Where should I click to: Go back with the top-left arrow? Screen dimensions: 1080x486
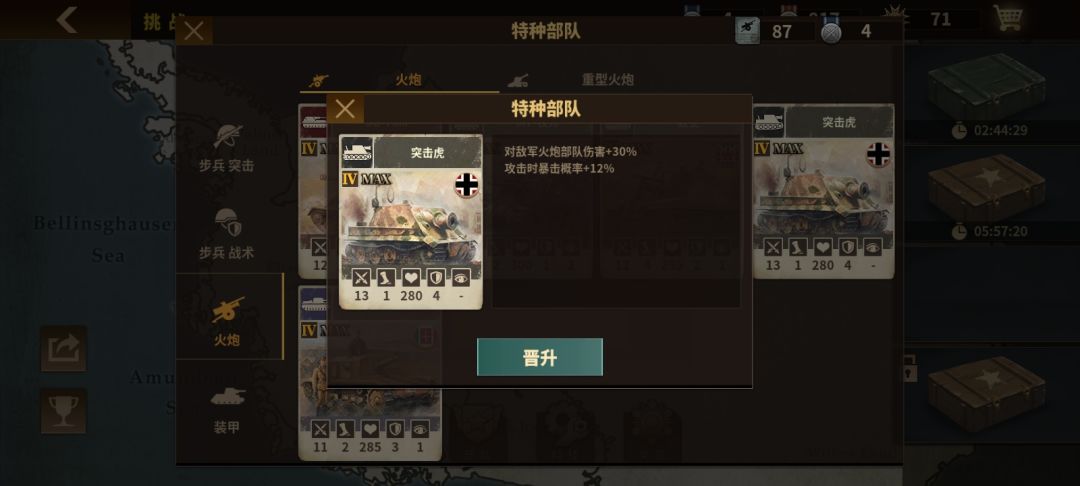point(68,19)
